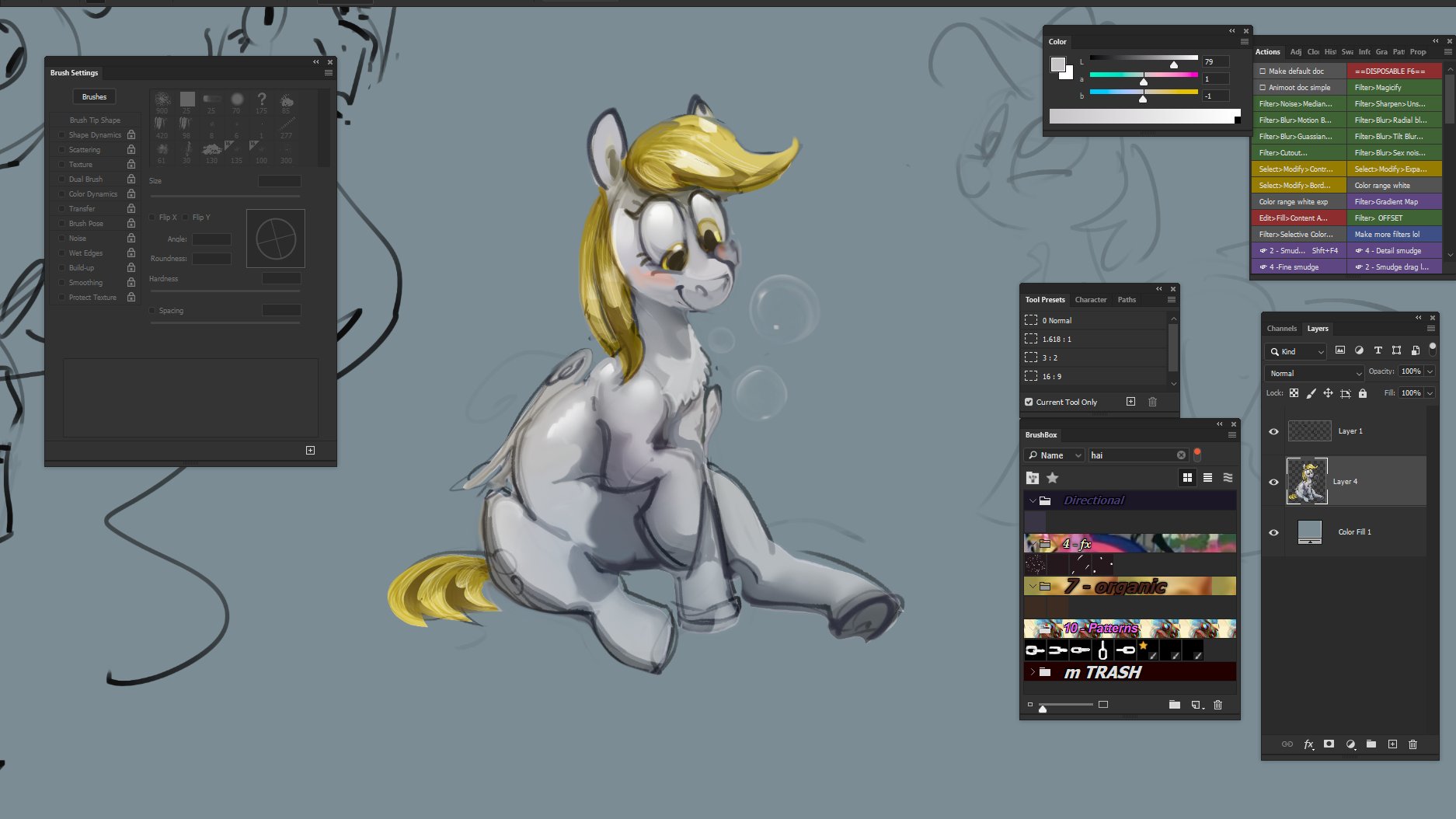Enable Smoothing checkbox

coord(62,282)
